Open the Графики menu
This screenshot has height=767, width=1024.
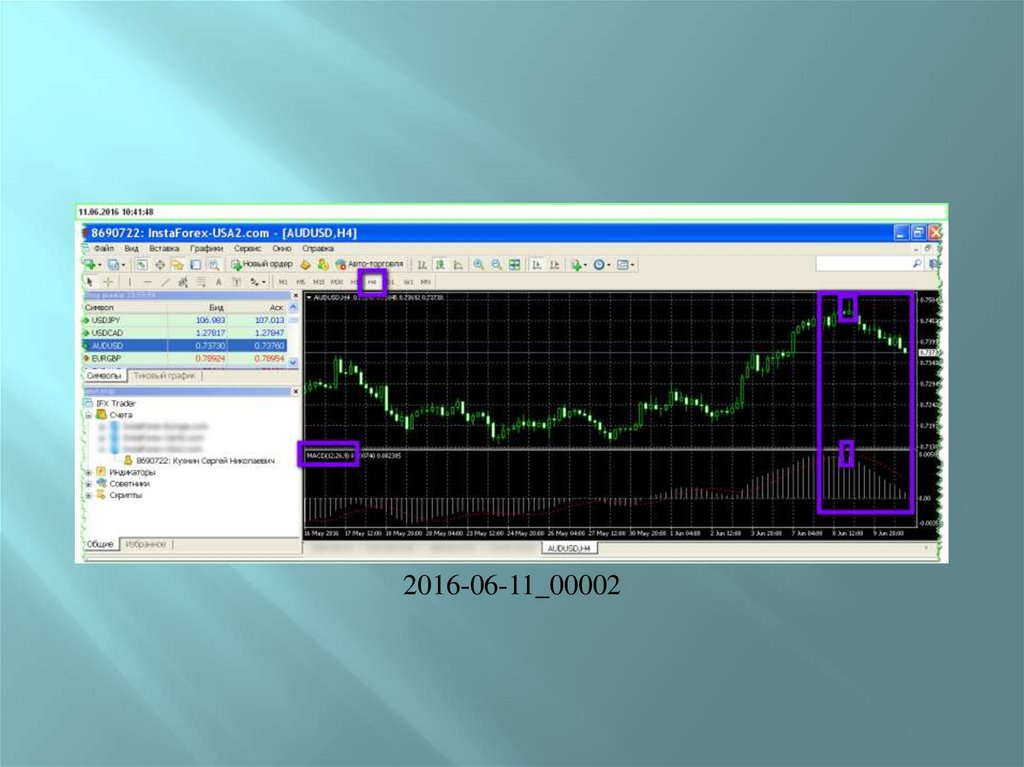[208, 247]
